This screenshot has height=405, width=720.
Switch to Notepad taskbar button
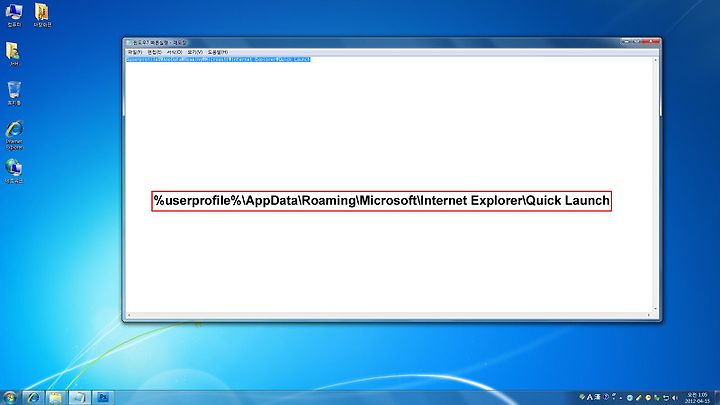[x=79, y=398]
